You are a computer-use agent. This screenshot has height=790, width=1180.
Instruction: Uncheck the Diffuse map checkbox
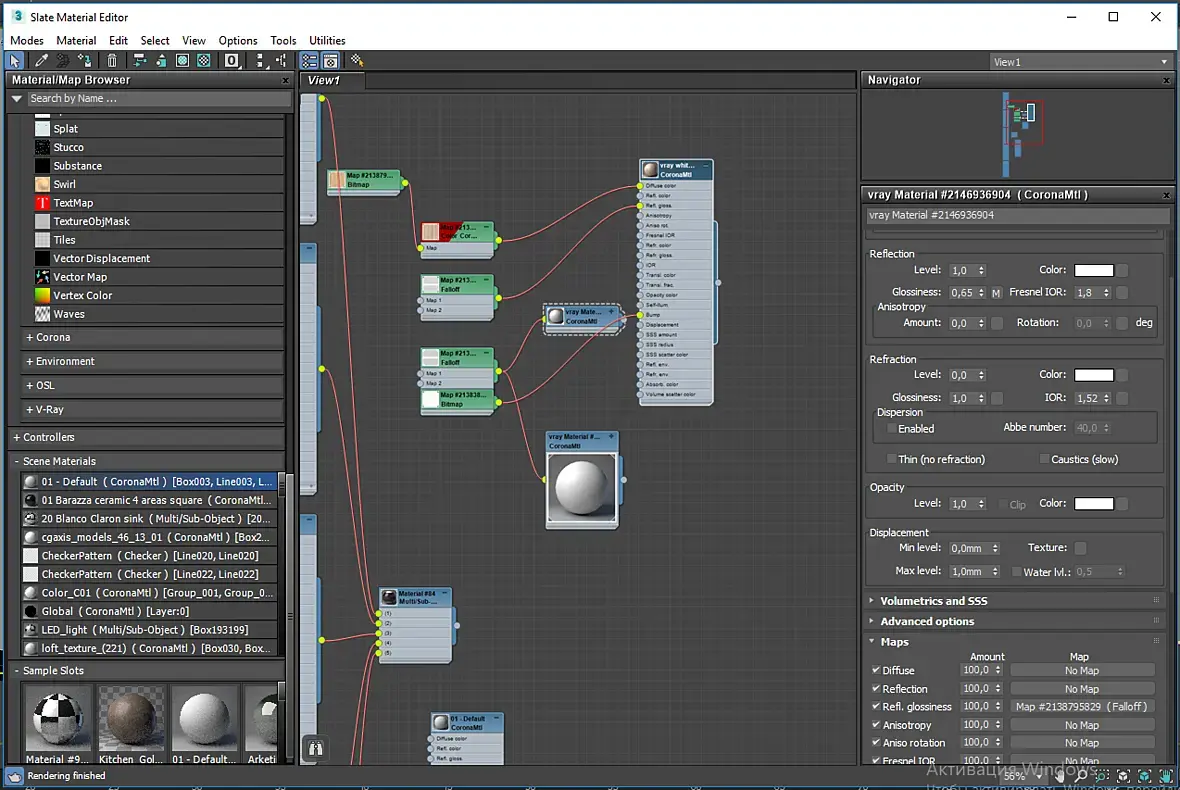876,671
